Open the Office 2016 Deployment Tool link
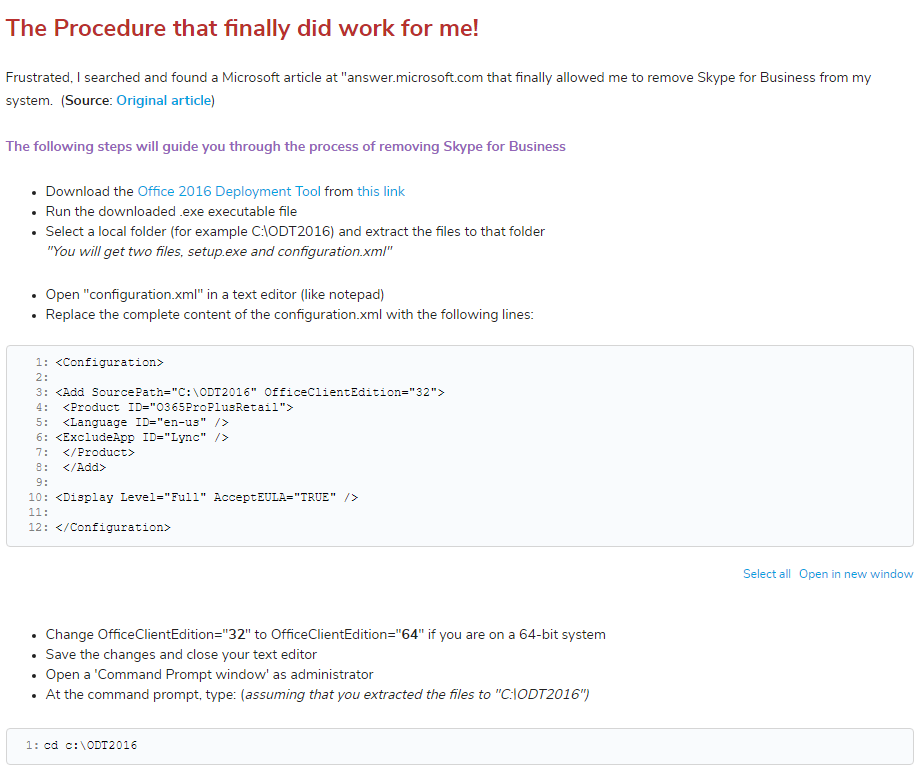Viewport: 922px width, 773px height. click(229, 192)
